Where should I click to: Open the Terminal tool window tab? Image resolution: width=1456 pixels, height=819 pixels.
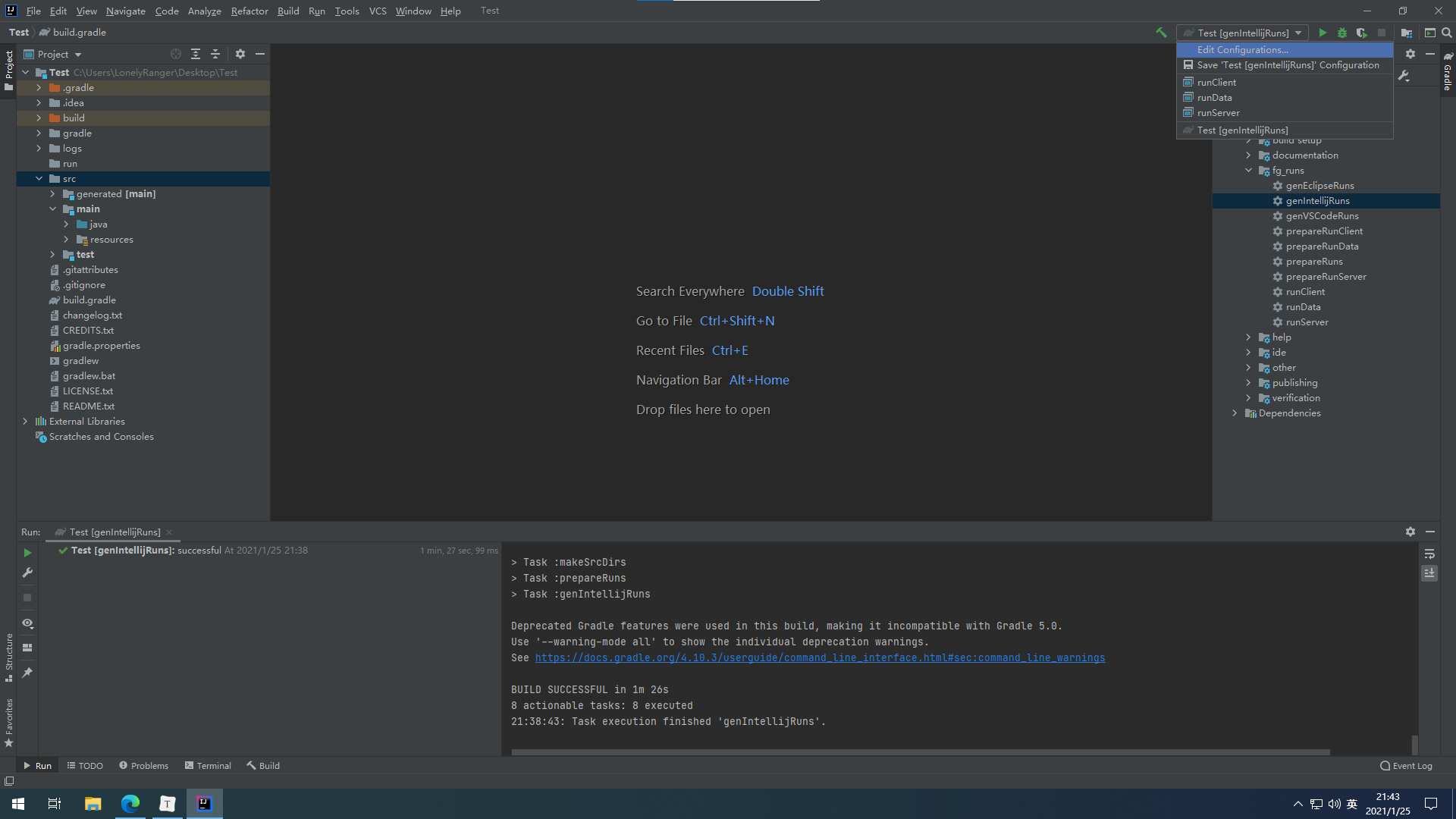click(x=208, y=766)
